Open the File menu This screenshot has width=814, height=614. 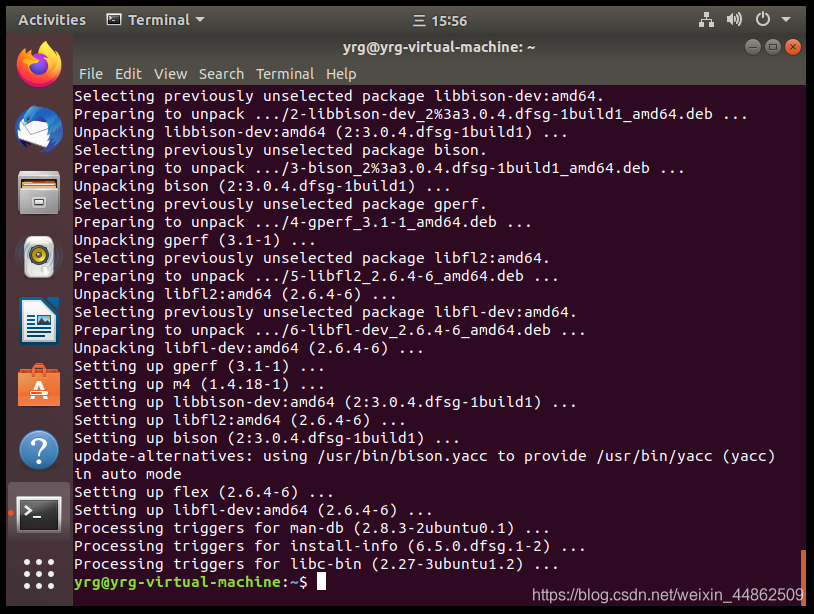coord(91,74)
